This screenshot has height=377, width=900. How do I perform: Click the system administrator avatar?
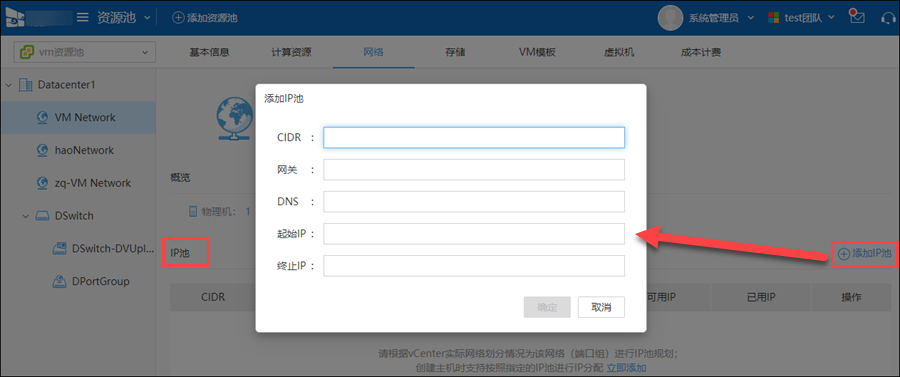point(670,18)
